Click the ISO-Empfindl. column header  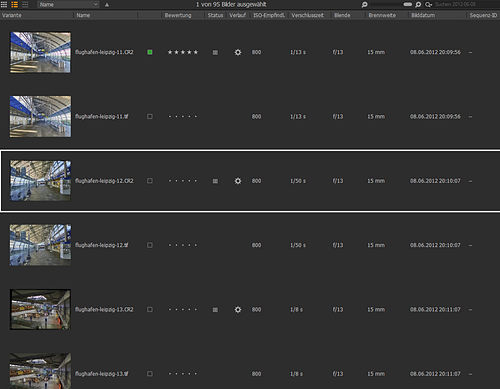(x=269, y=15)
